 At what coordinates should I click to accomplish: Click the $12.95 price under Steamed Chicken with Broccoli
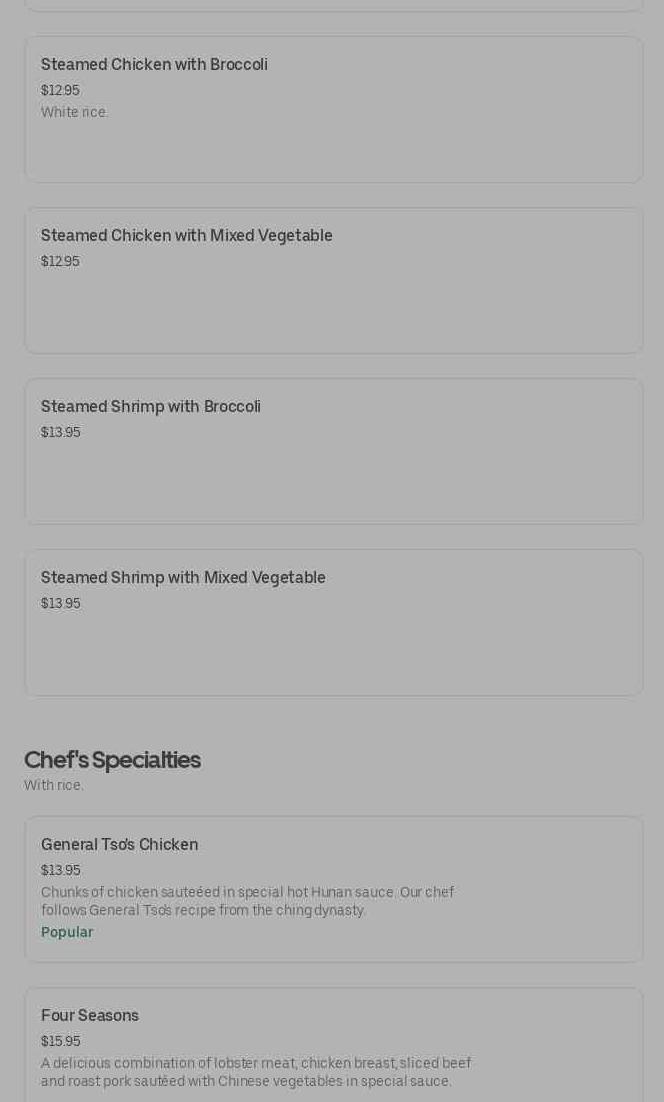coord(60,90)
